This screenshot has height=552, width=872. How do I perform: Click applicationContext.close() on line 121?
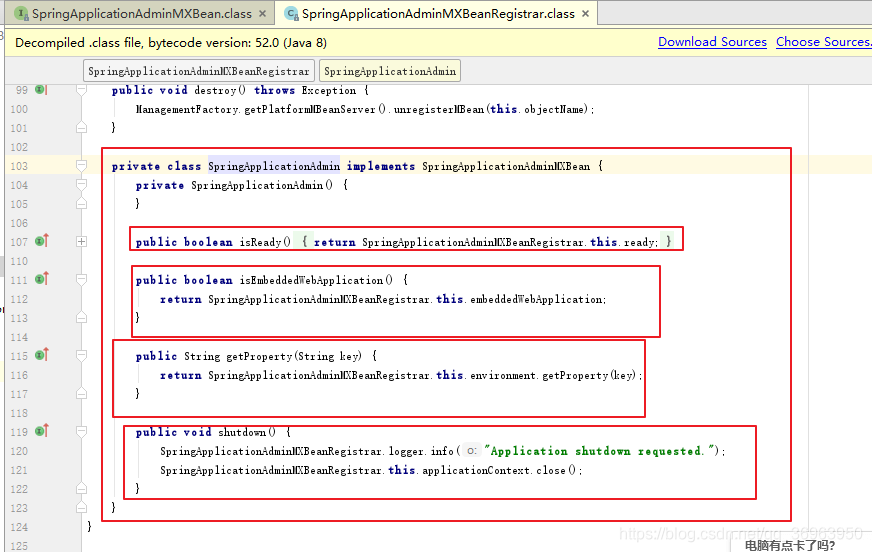[x=502, y=470]
